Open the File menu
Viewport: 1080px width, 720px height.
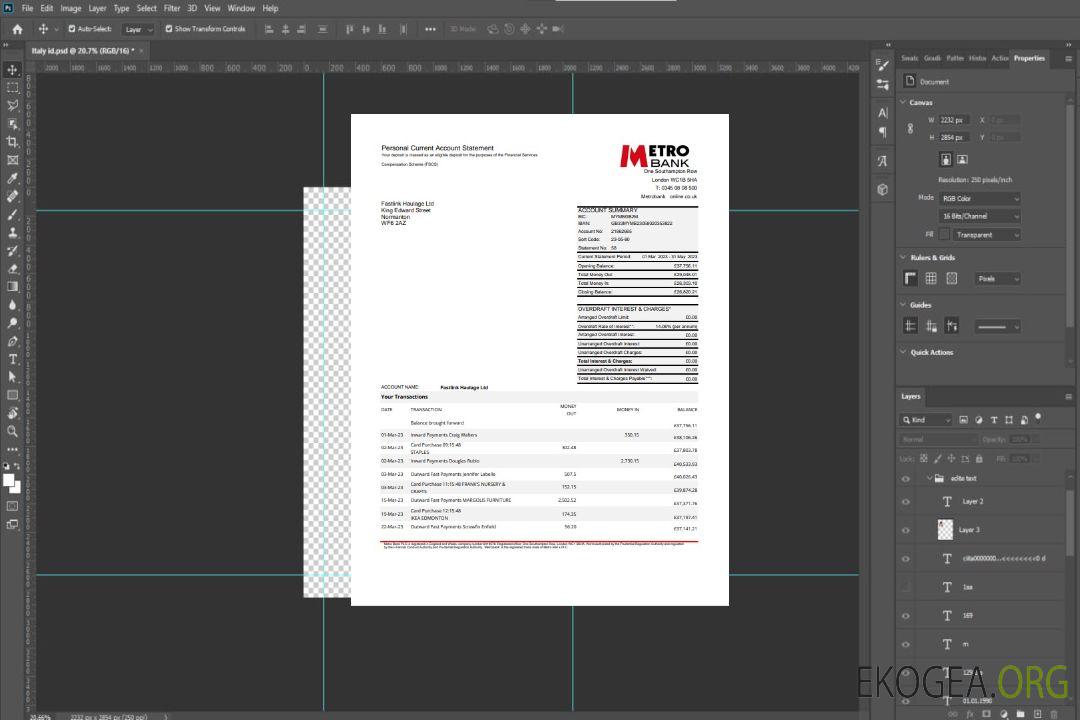click(27, 8)
